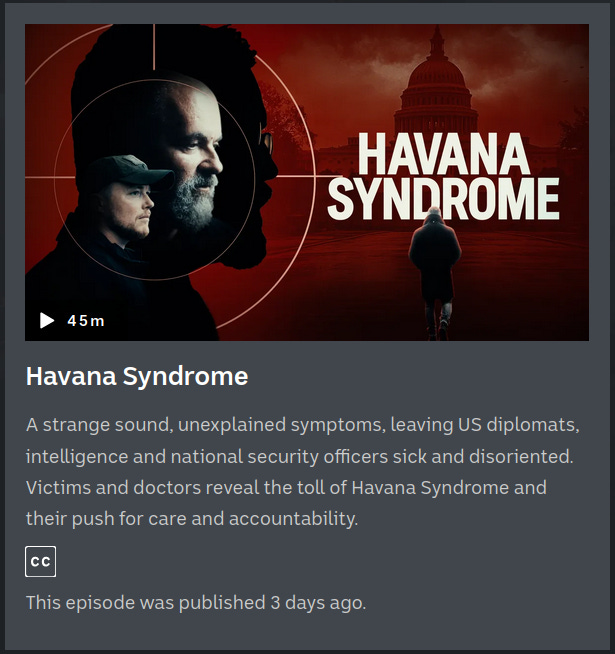Click the white play triangle icon
The height and width of the screenshot is (654, 615).
[x=47, y=320]
